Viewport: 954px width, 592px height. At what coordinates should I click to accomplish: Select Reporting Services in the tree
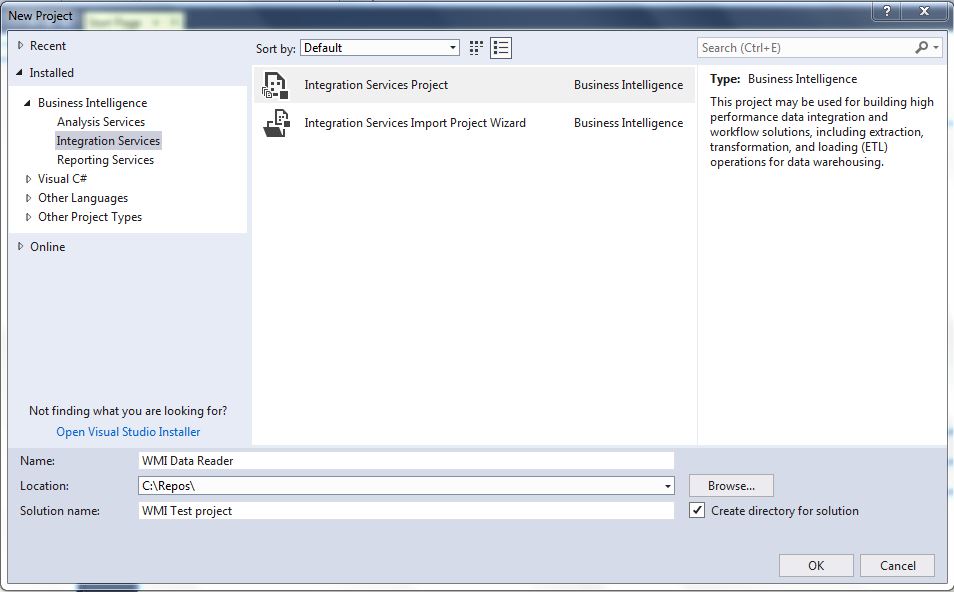pyautogui.click(x=105, y=160)
